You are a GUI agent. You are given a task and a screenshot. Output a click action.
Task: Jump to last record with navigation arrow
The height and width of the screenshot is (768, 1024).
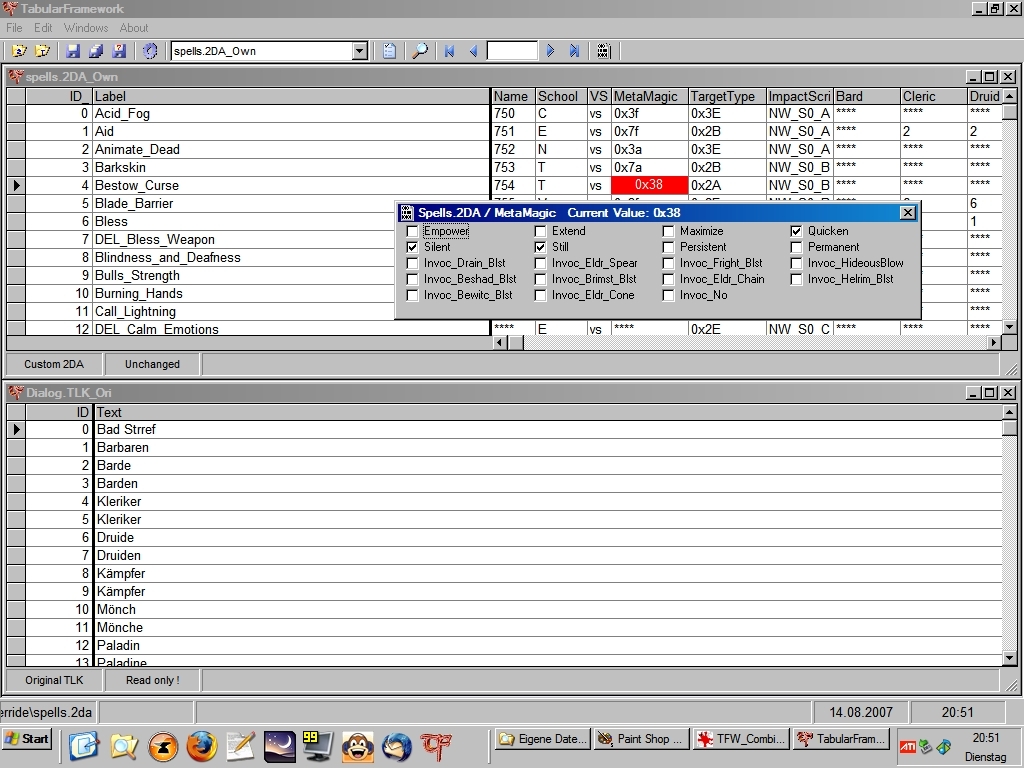(x=574, y=51)
